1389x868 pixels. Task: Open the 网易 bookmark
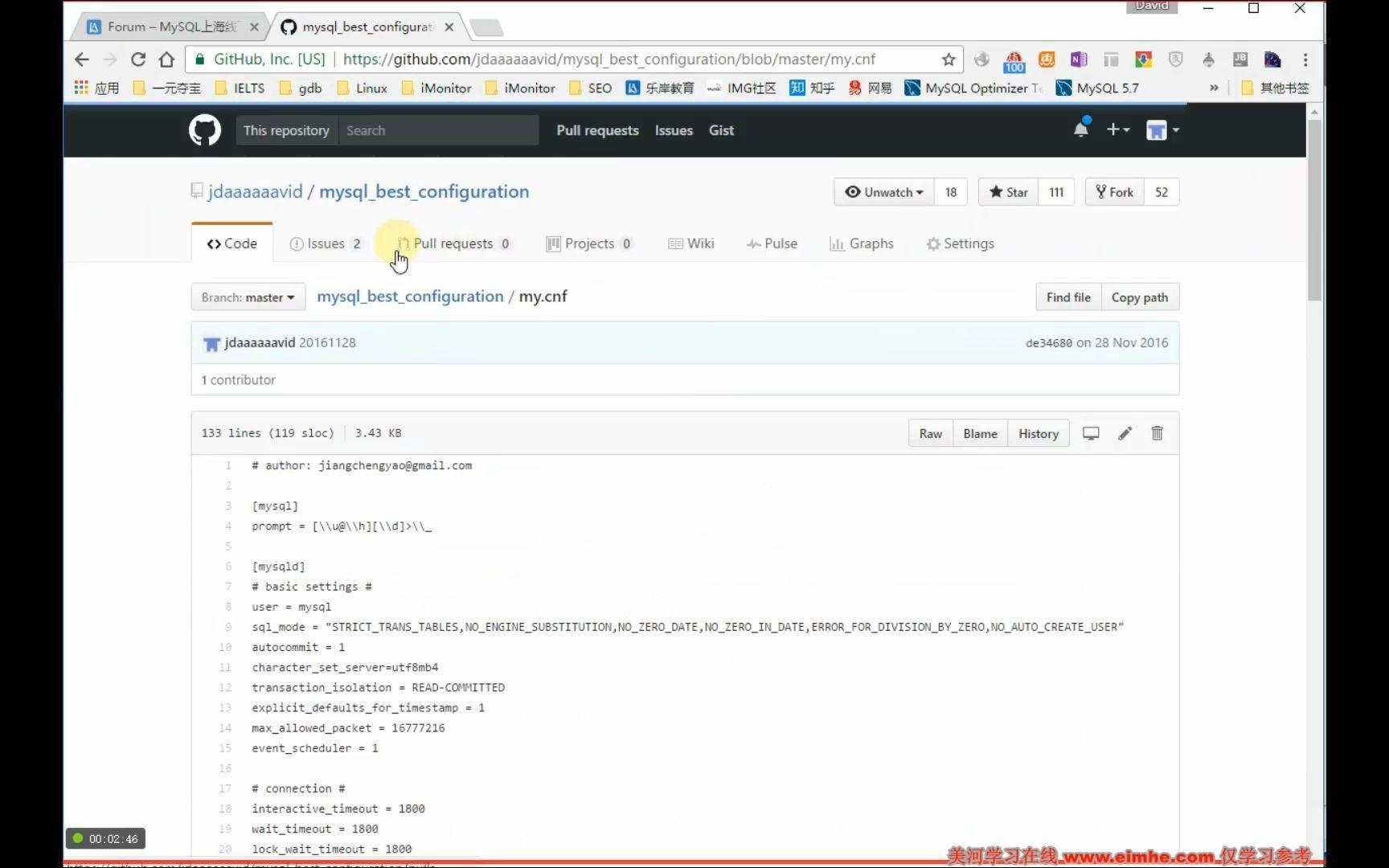click(x=870, y=88)
